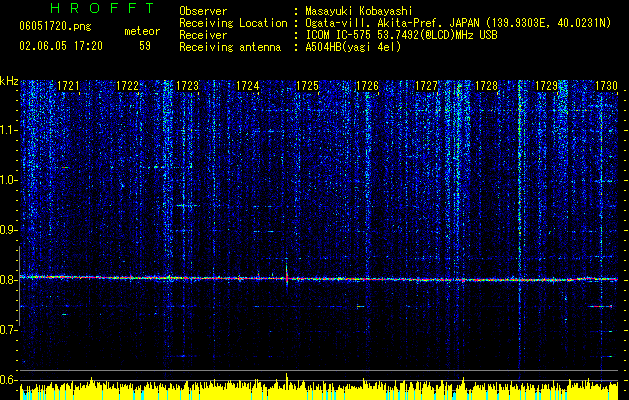Click the 1726 time marker
The width and height of the screenshot is (629, 400).
[367, 86]
